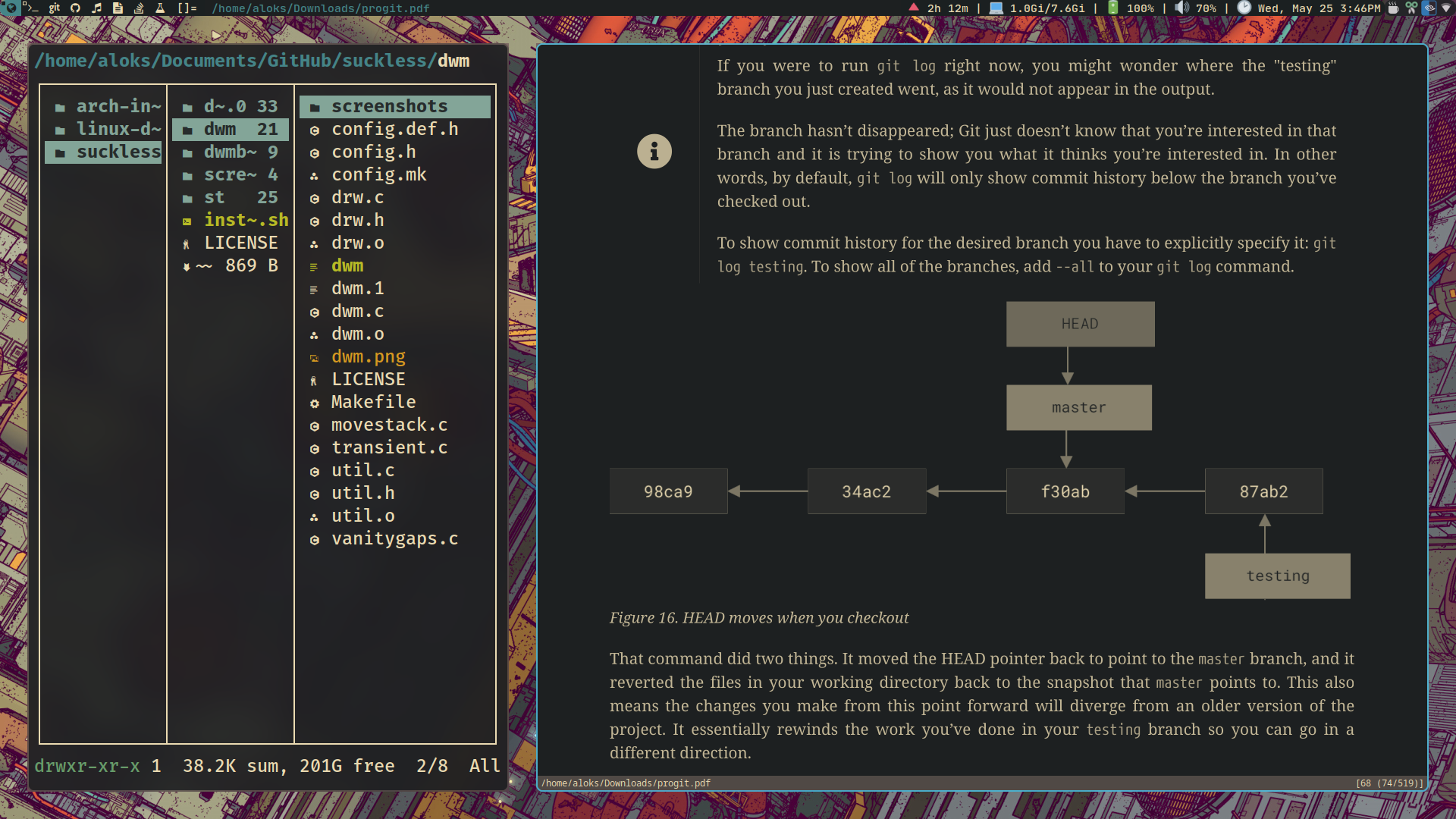1456x819 pixels.
Task: Select the document file tag icon
Action: click(x=118, y=8)
